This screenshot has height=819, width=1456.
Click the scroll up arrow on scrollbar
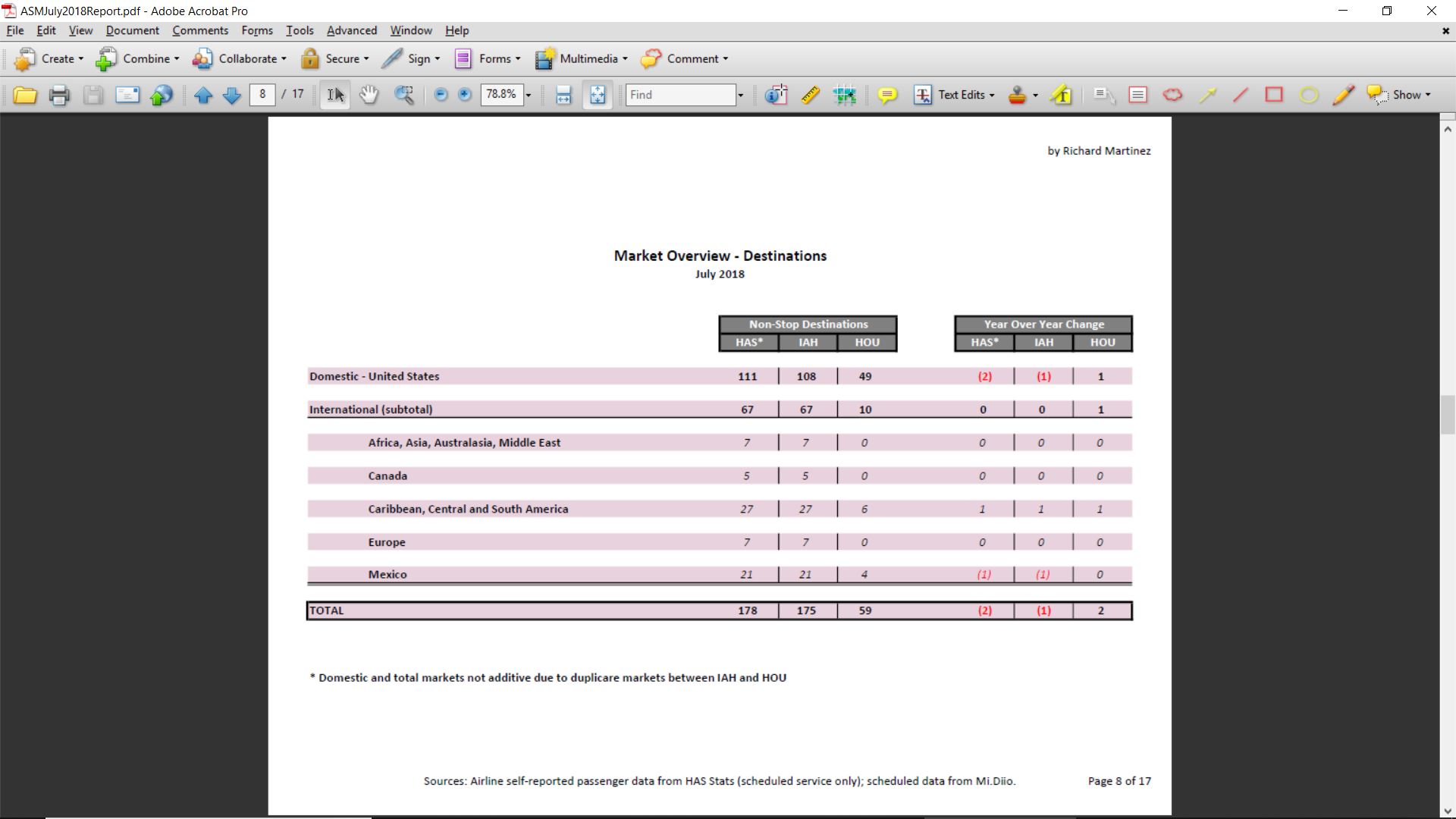(x=1448, y=129)
